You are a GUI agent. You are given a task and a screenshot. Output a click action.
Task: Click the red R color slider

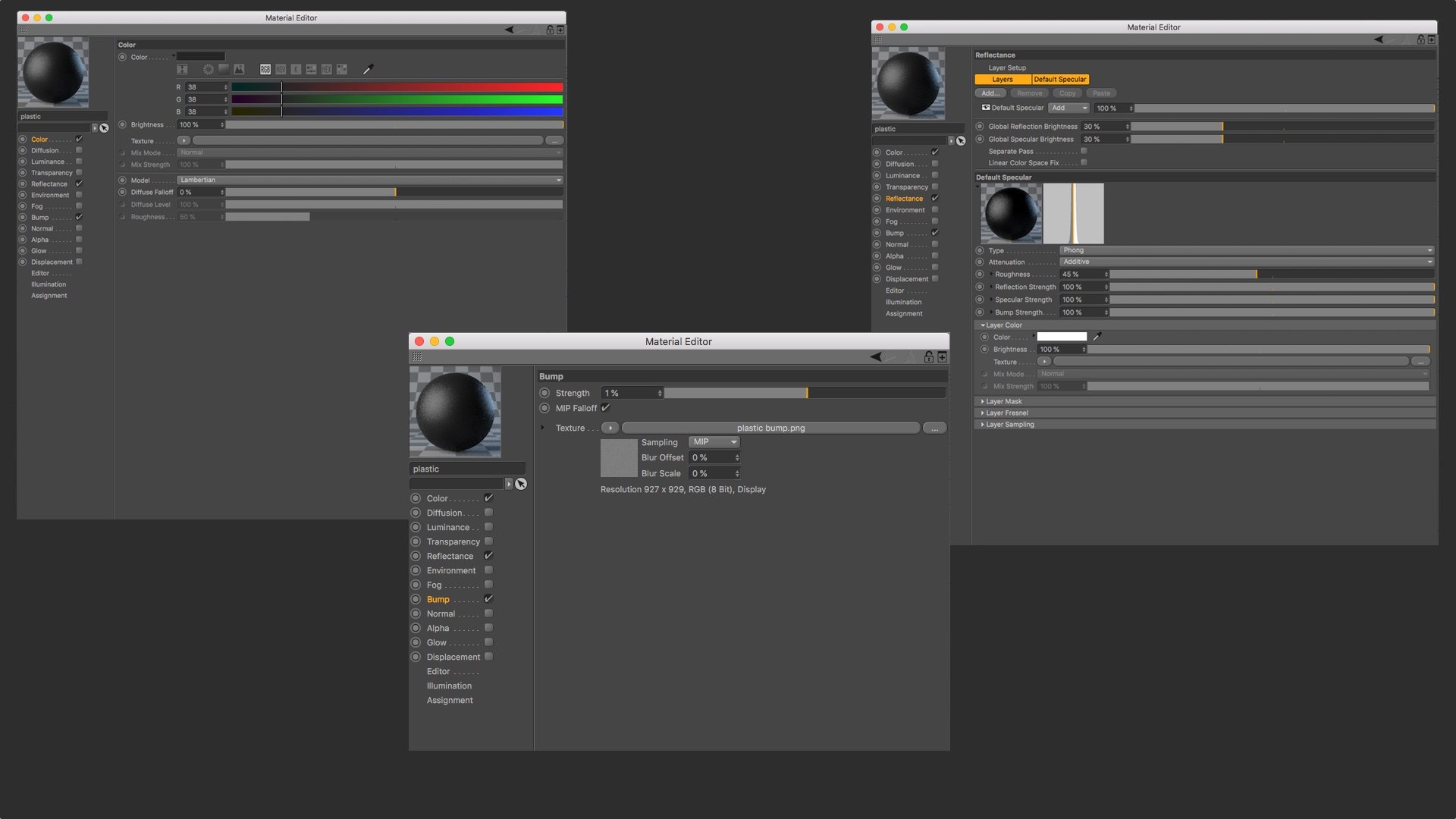coord(397,87)
